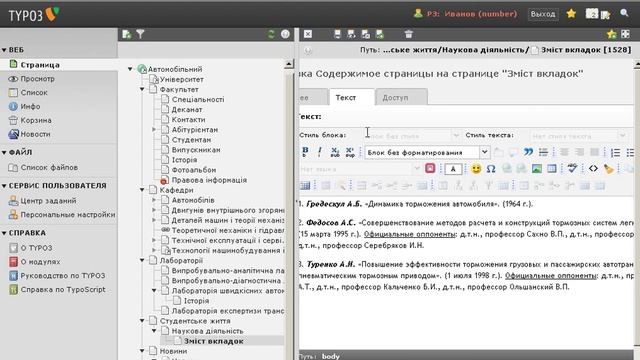Open the page tree filter
This screenshot has height=360, width=640.
140,34
